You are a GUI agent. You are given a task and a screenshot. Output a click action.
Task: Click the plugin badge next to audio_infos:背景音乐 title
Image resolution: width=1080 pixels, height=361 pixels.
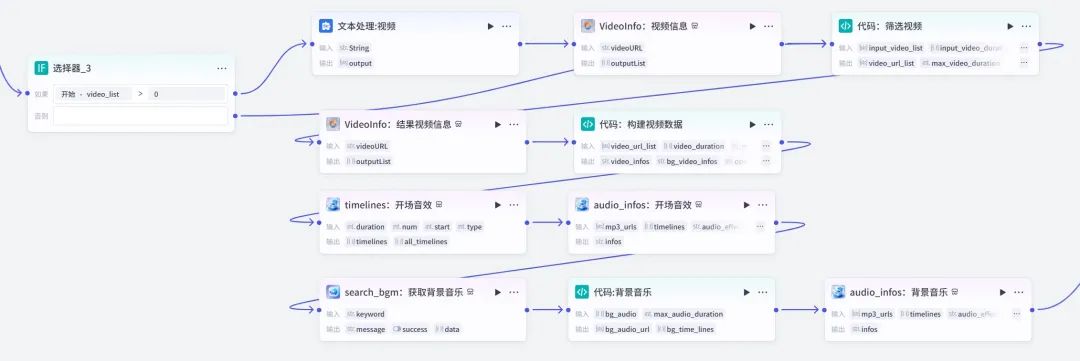point(955,292)
